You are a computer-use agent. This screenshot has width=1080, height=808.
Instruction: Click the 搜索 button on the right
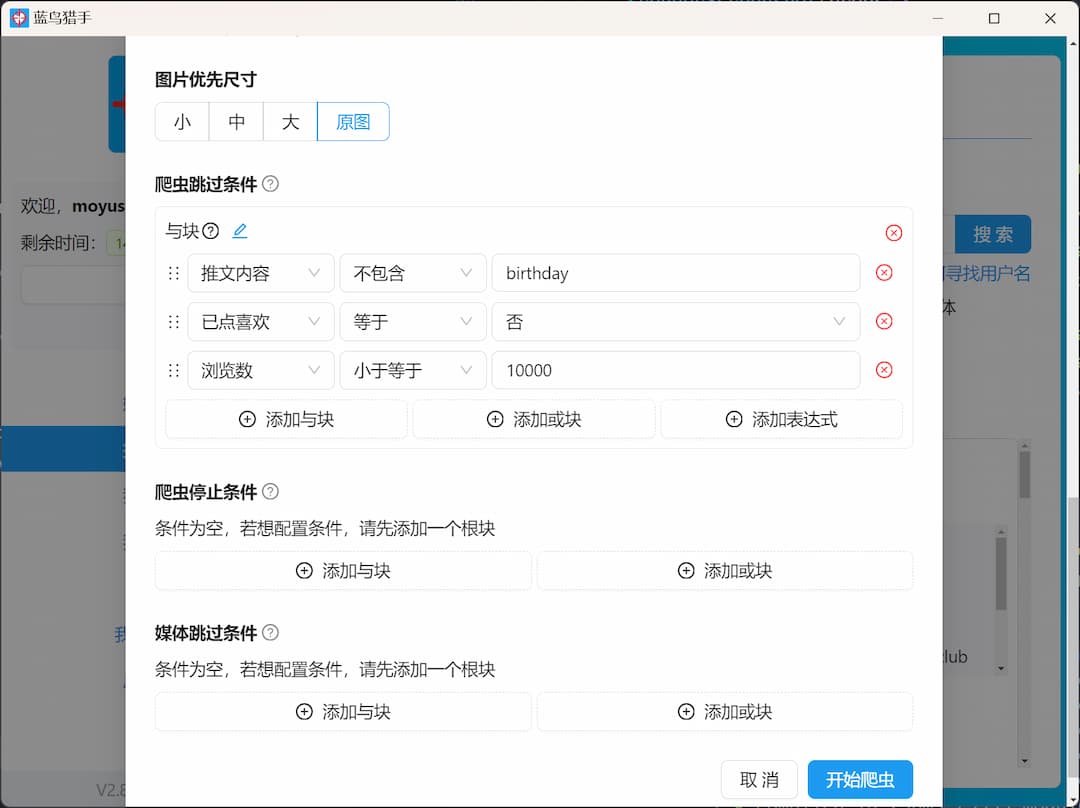point(993,233)
